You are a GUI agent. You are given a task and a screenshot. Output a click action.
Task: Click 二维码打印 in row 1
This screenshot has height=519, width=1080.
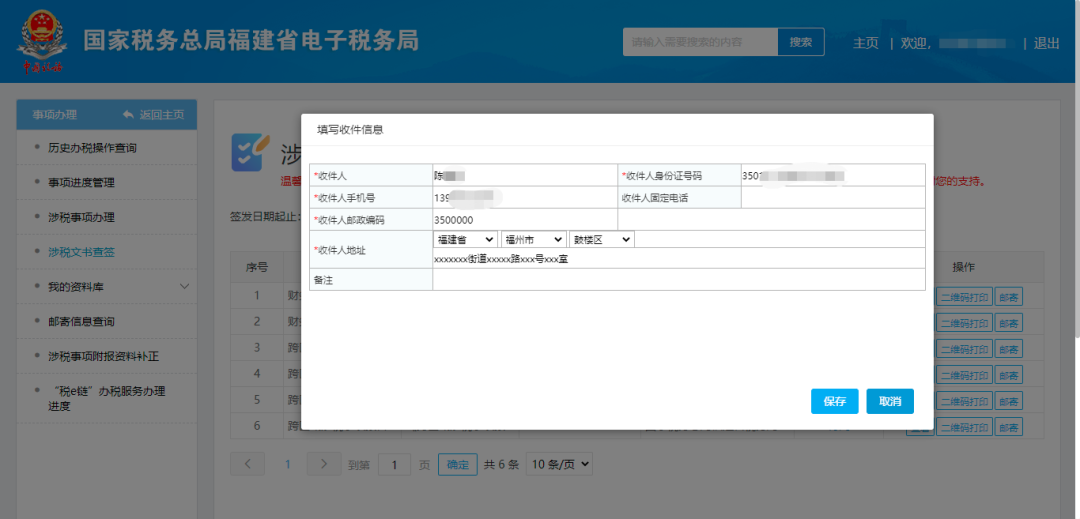point(964,297)
